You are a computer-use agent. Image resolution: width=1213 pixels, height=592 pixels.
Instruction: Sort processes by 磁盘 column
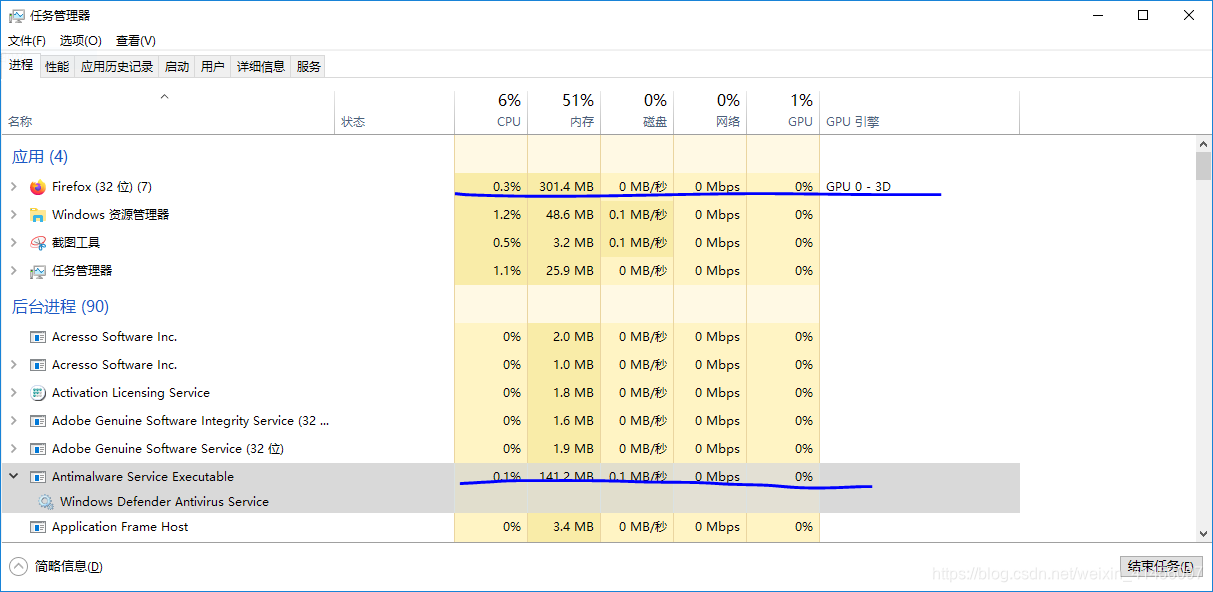coord(637,112)
